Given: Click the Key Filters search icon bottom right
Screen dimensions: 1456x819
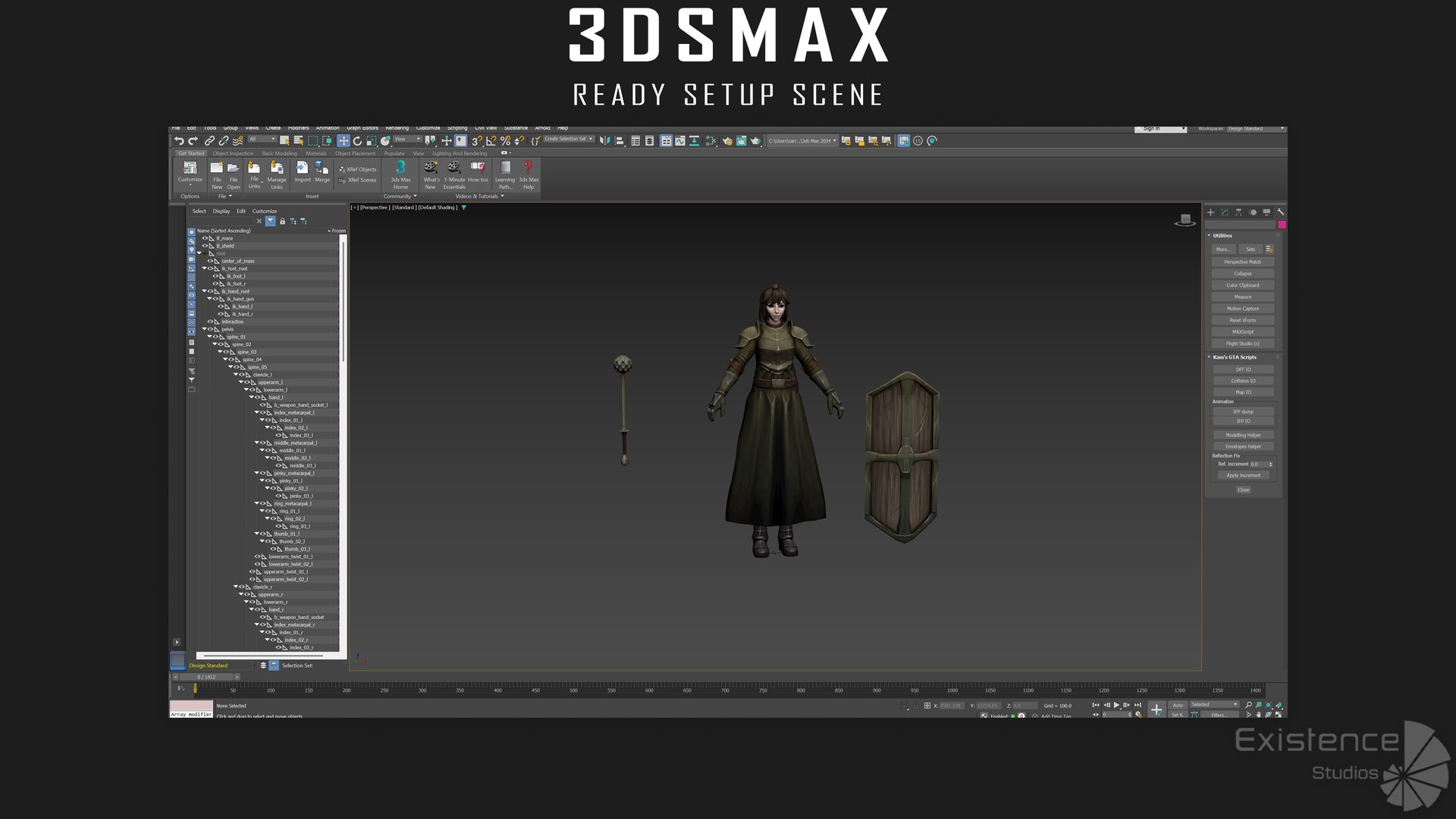Looking at the screenshot, I should [x=1248, y=705].
